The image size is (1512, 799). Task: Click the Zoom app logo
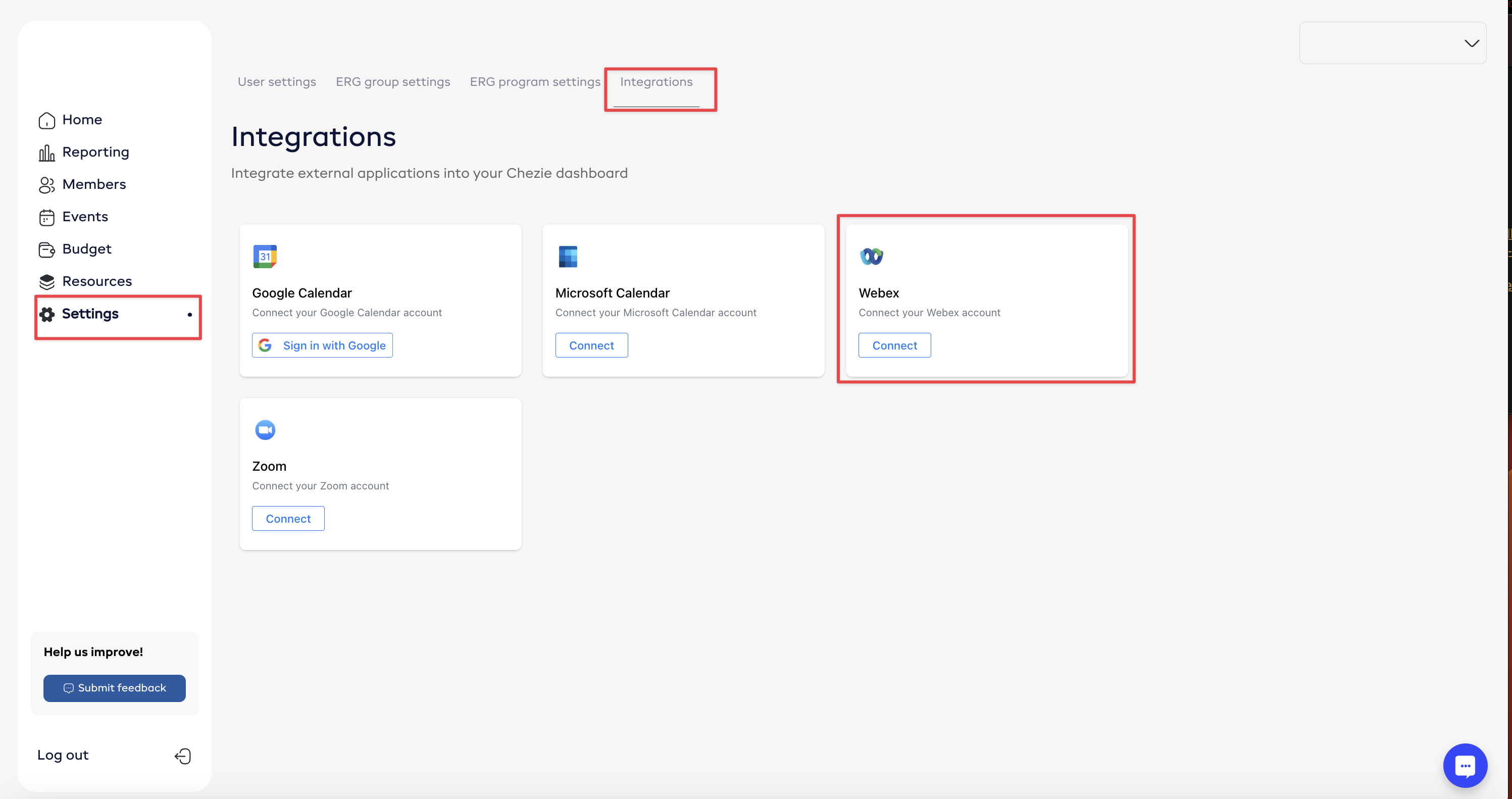265,430
